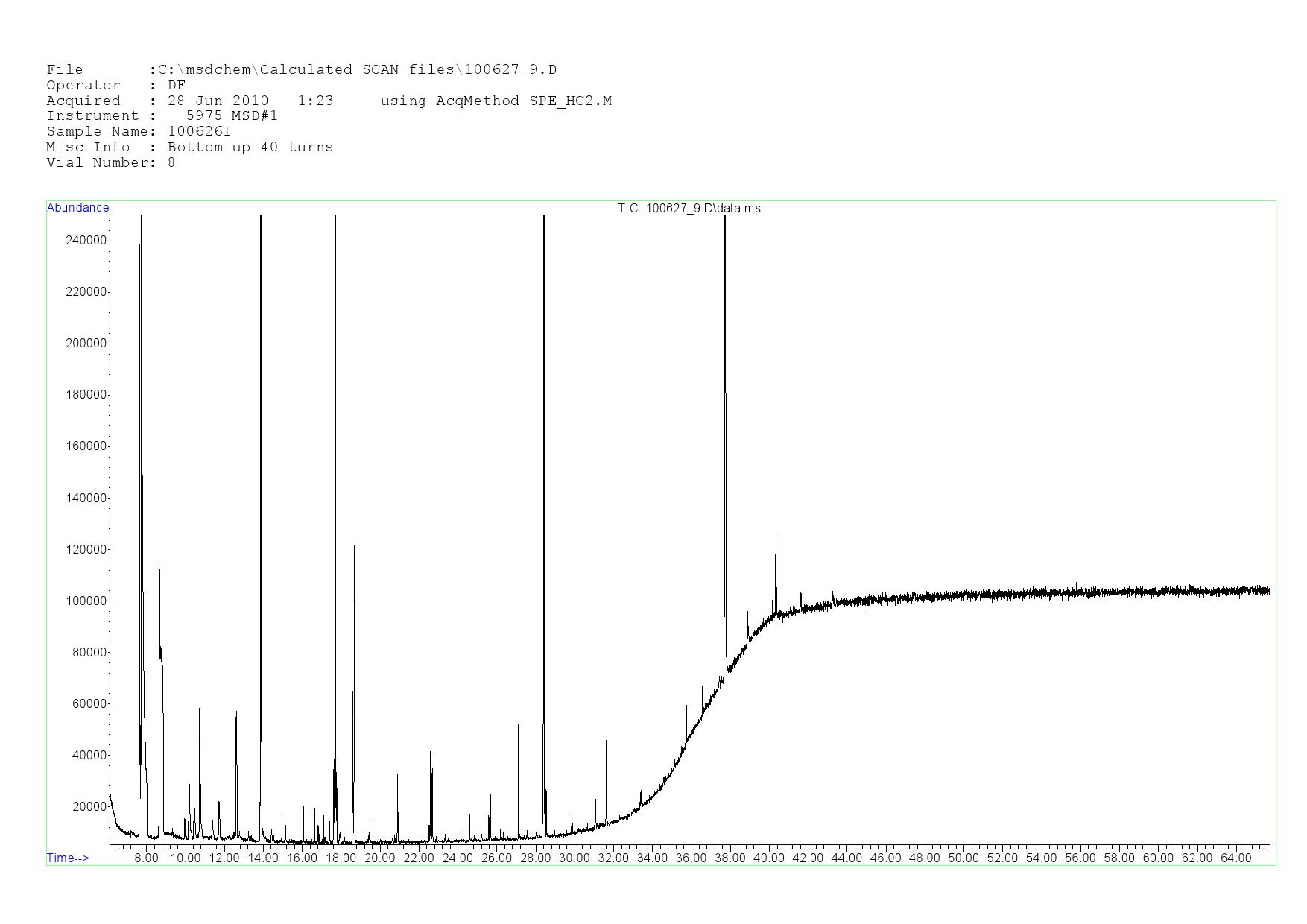The height and width of the screenshot is (924, 1307).
Task: Click the Instrument 5975 MSD#1 line
Action: point(162,116)
